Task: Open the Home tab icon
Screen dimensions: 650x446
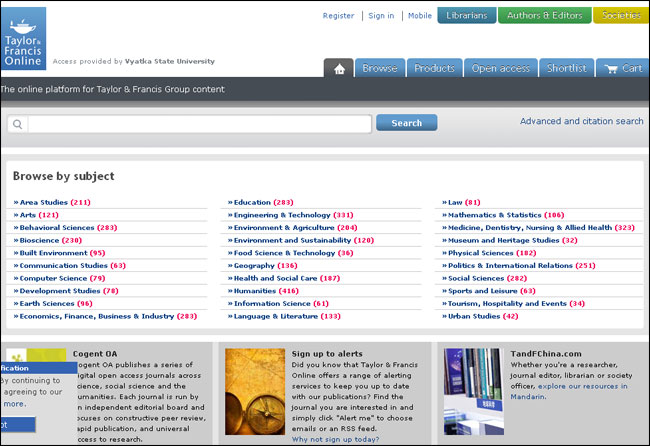Action: (339, 68)
